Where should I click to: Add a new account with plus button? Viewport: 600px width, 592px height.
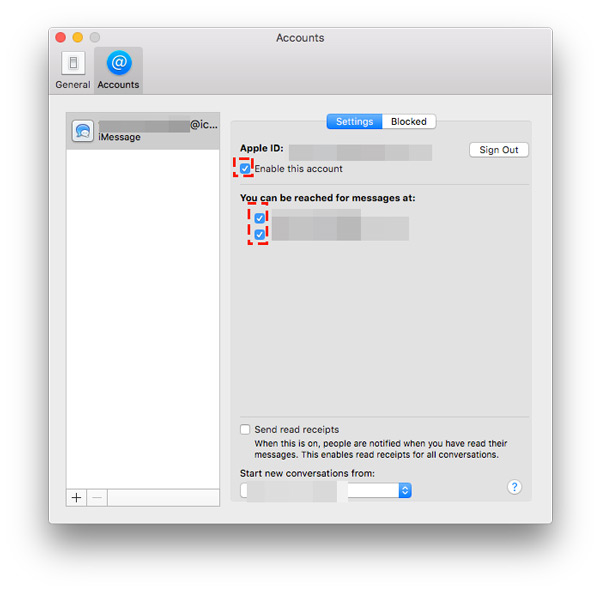[77, 497]
